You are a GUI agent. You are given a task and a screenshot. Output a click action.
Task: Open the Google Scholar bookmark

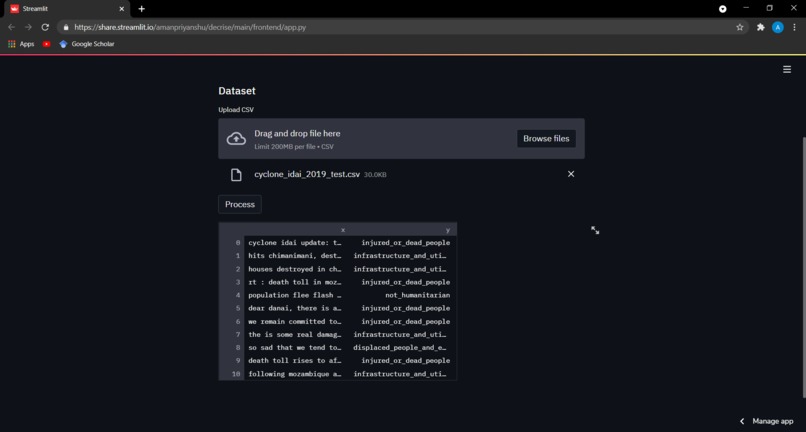click(87, 44)
